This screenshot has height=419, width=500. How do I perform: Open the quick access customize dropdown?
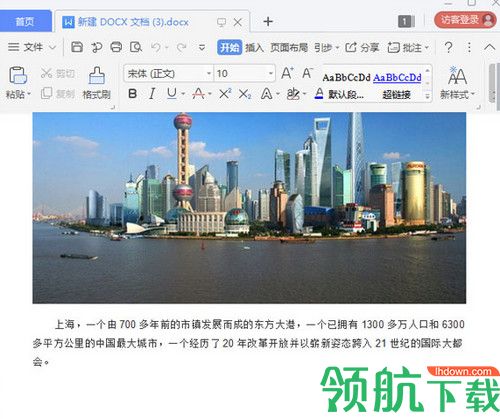tap(202, 47)
